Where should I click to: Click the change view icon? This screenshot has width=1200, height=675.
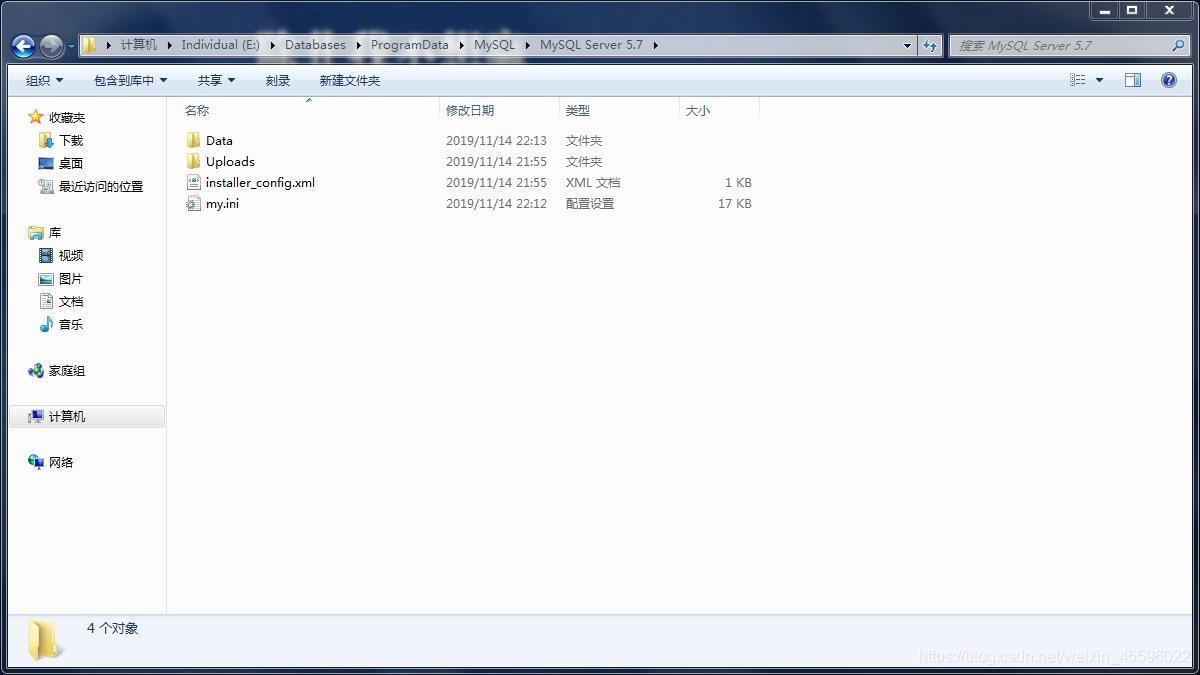pos(1078,80)
